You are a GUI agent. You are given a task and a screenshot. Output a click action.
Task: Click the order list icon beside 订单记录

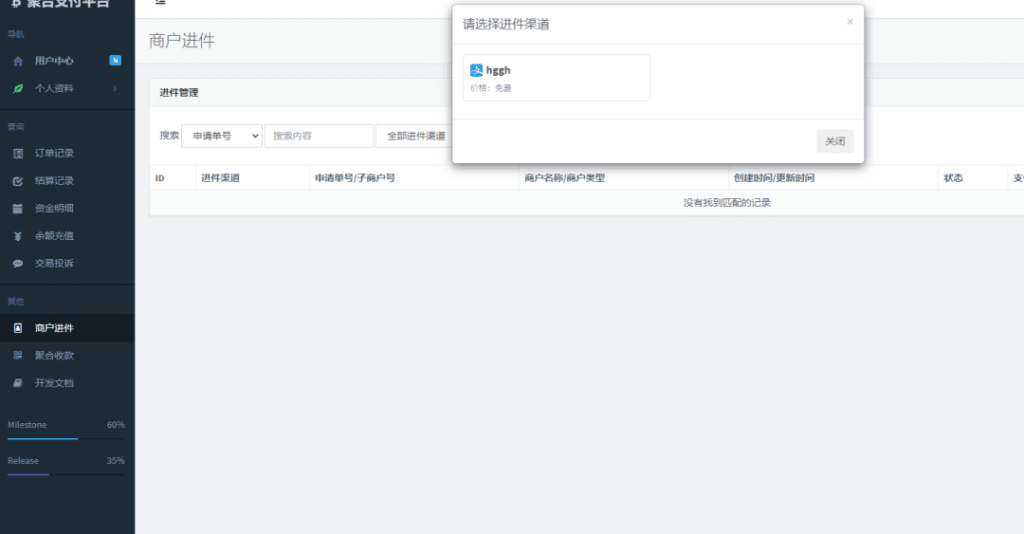[x=18, y=153]
